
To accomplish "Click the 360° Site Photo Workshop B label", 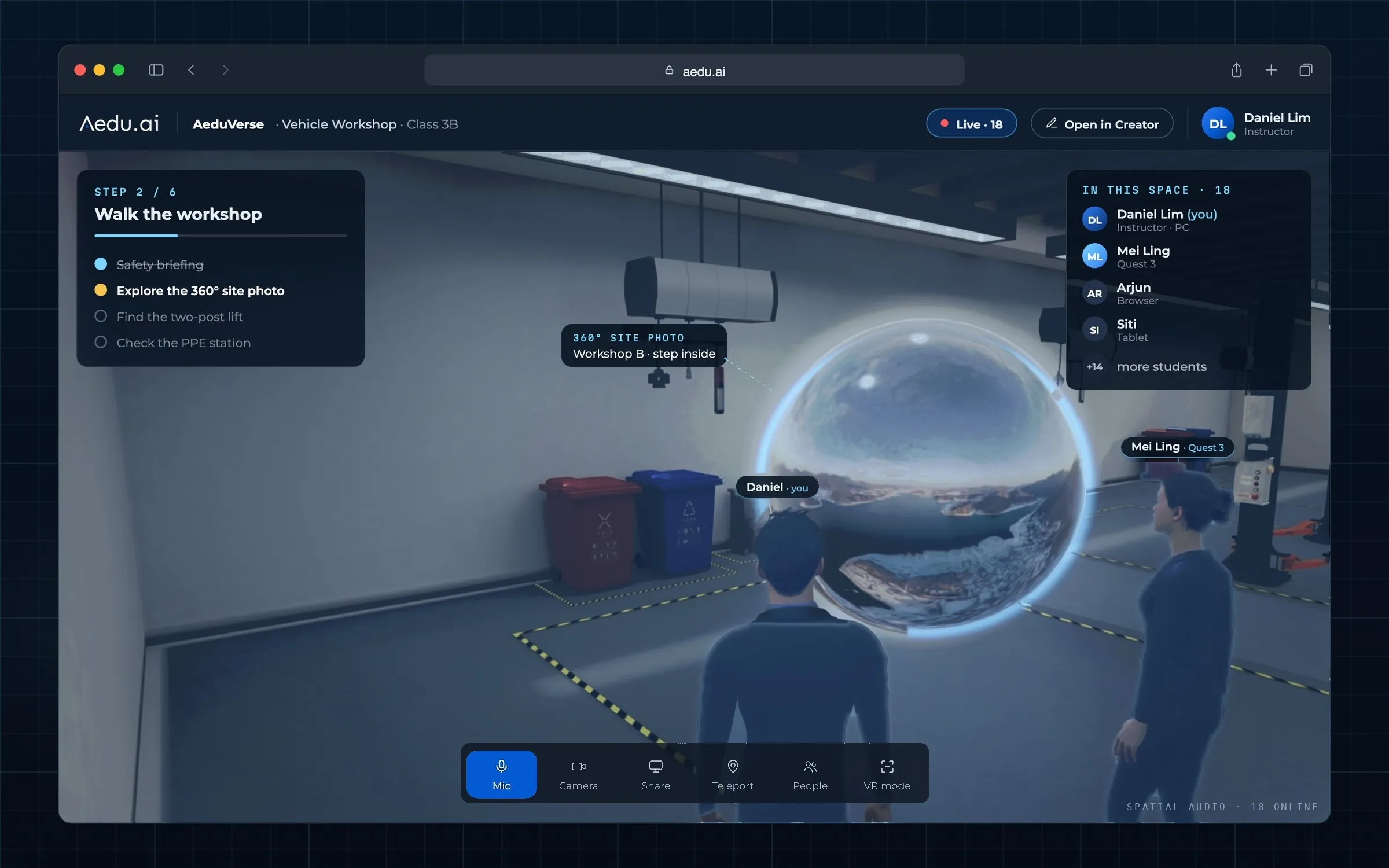I will coord(644,345).
